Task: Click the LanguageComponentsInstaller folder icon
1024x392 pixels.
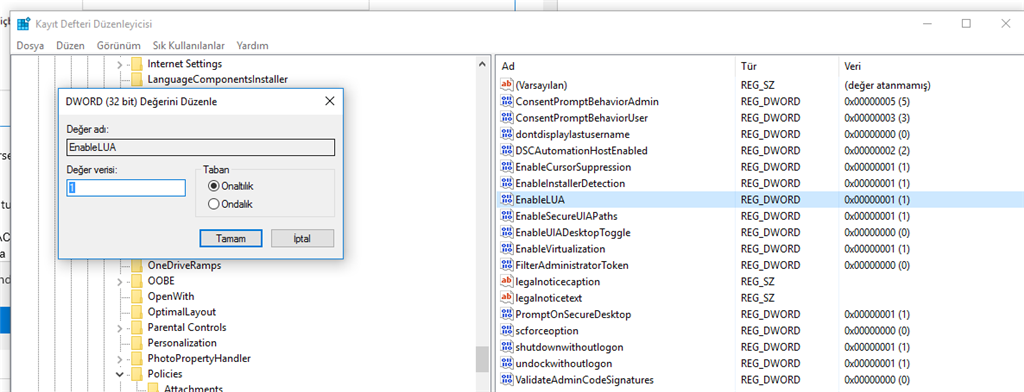Action: (x=136, y=80)
